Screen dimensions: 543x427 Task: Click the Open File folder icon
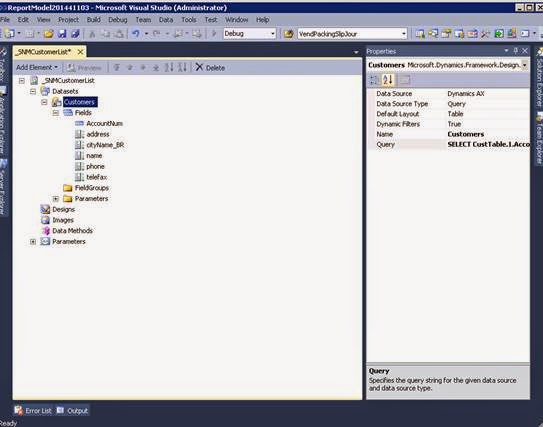point(48,34)
